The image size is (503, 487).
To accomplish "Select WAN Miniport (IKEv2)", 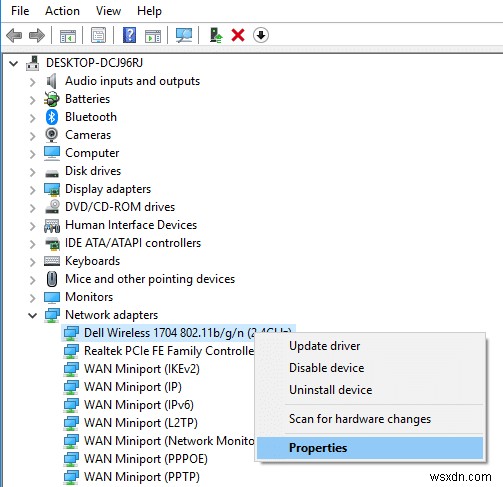I will click(x=142, y=369).
